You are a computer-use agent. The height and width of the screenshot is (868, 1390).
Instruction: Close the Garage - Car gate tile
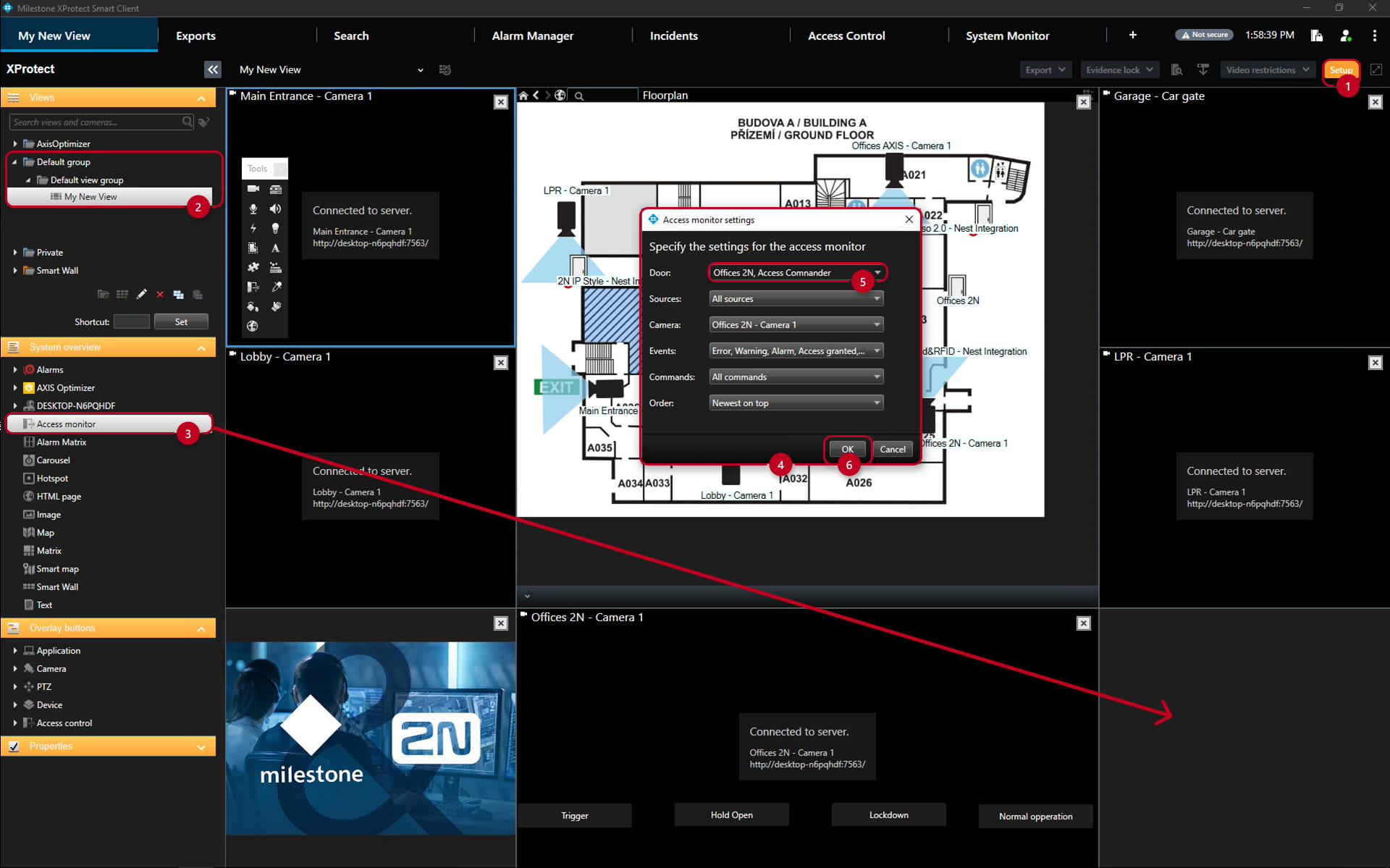point(1376,102)
